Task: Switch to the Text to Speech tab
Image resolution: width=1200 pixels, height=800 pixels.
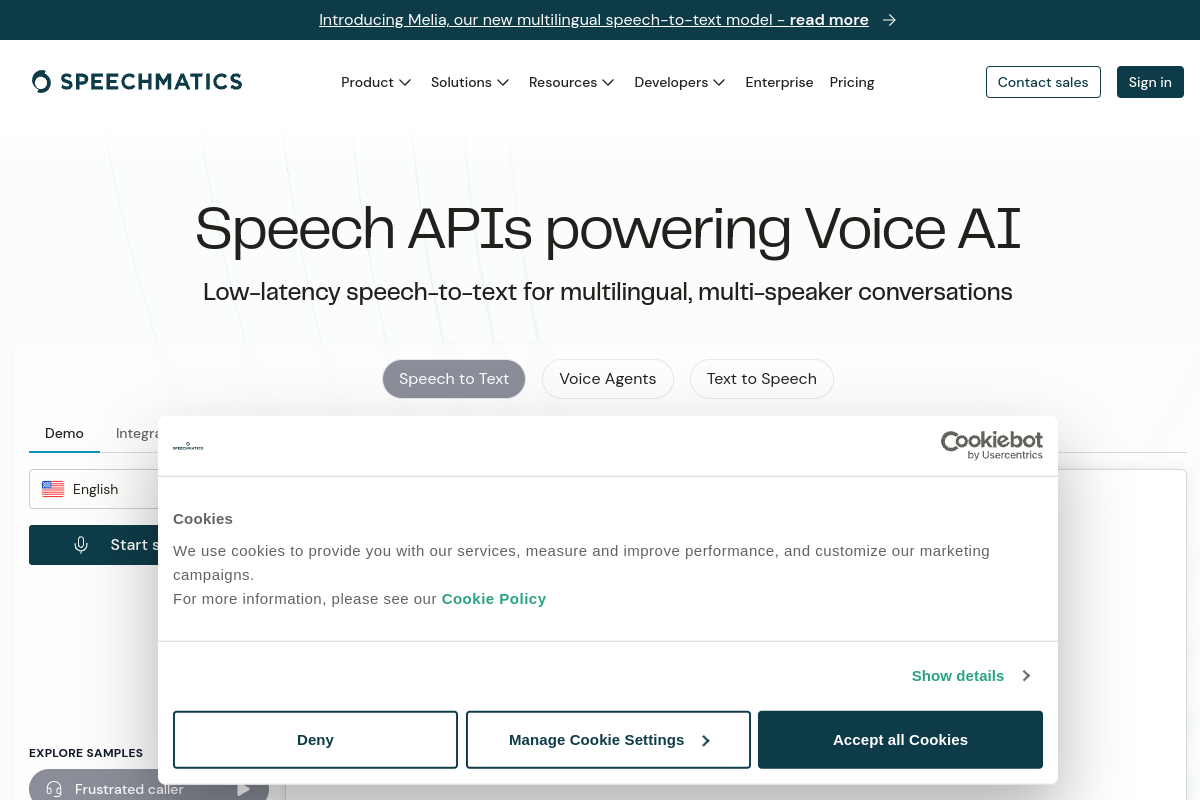Action: [x=762, y=379]
